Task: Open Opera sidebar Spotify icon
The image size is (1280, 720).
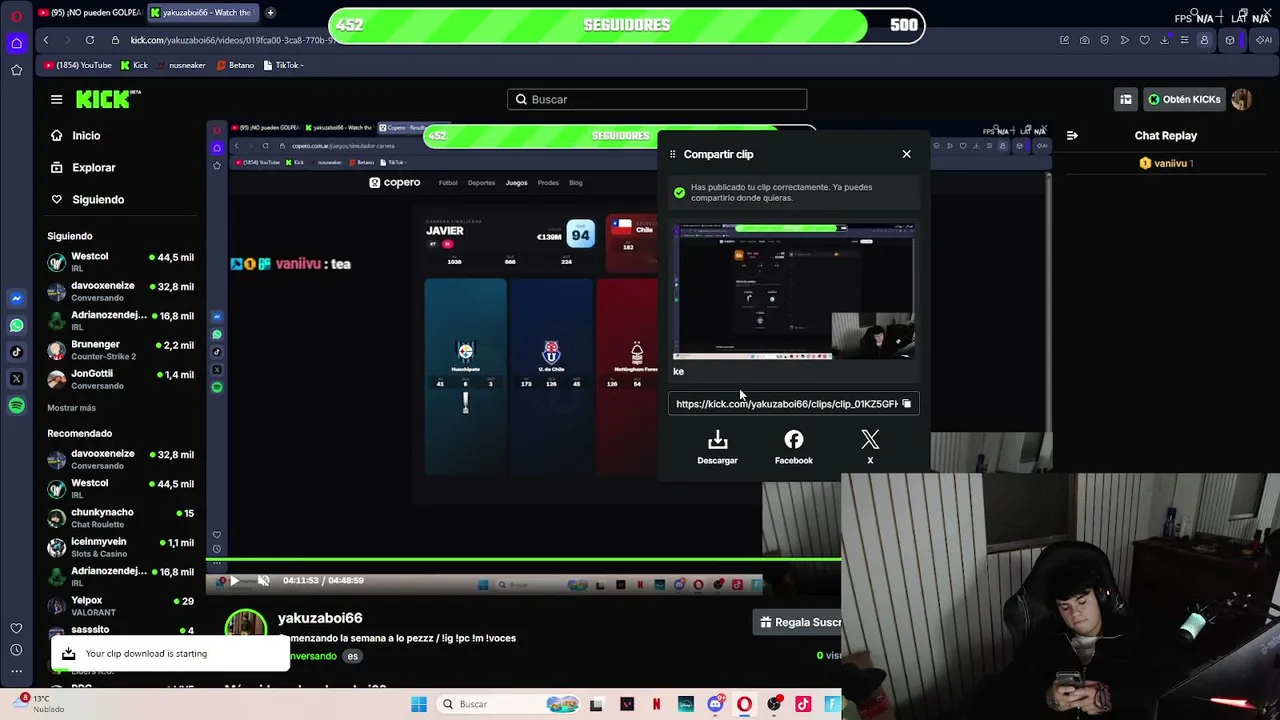Action: [16, 406]
